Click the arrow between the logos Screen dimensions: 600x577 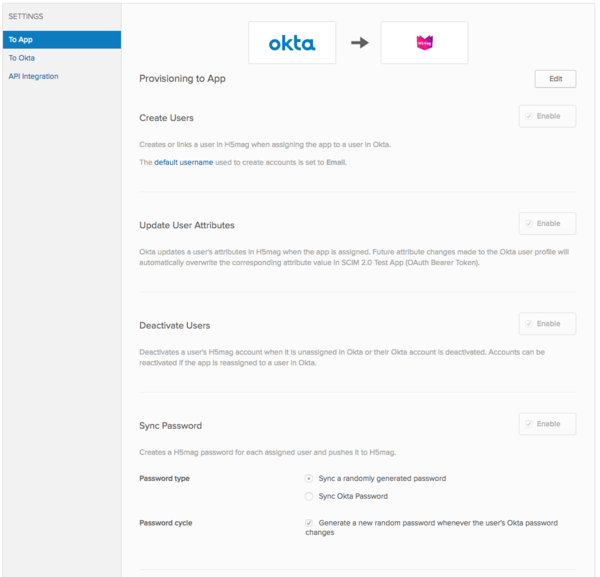coord(359,43)
